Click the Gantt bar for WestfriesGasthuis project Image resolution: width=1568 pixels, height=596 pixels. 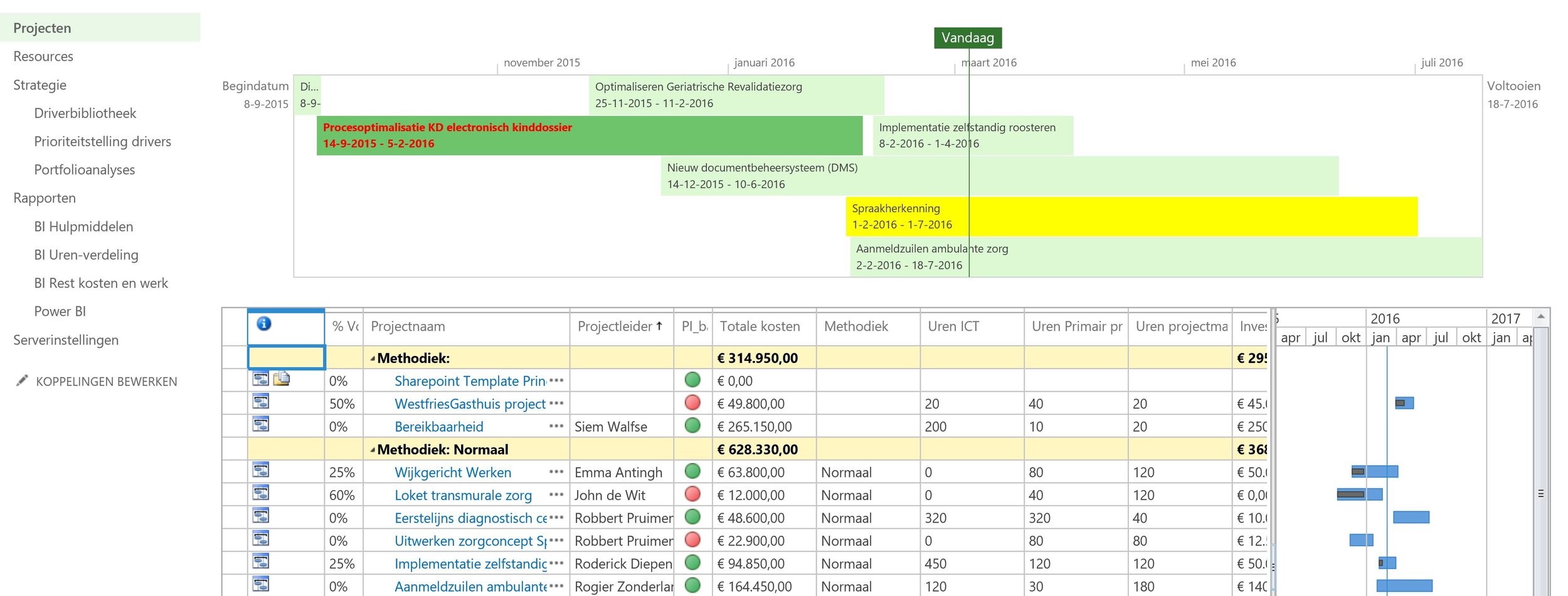(x=1404, y=403)
